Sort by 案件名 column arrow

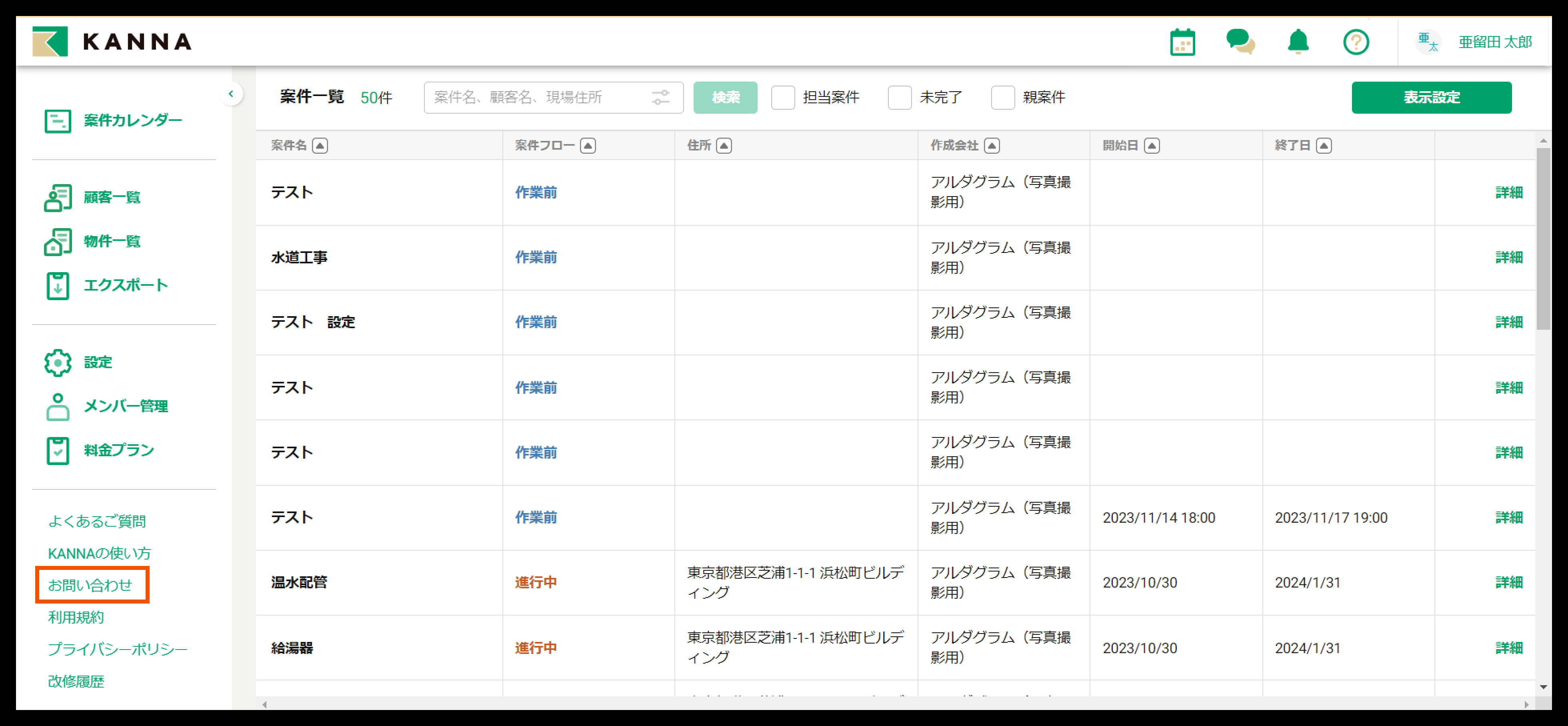pos(320,146)
